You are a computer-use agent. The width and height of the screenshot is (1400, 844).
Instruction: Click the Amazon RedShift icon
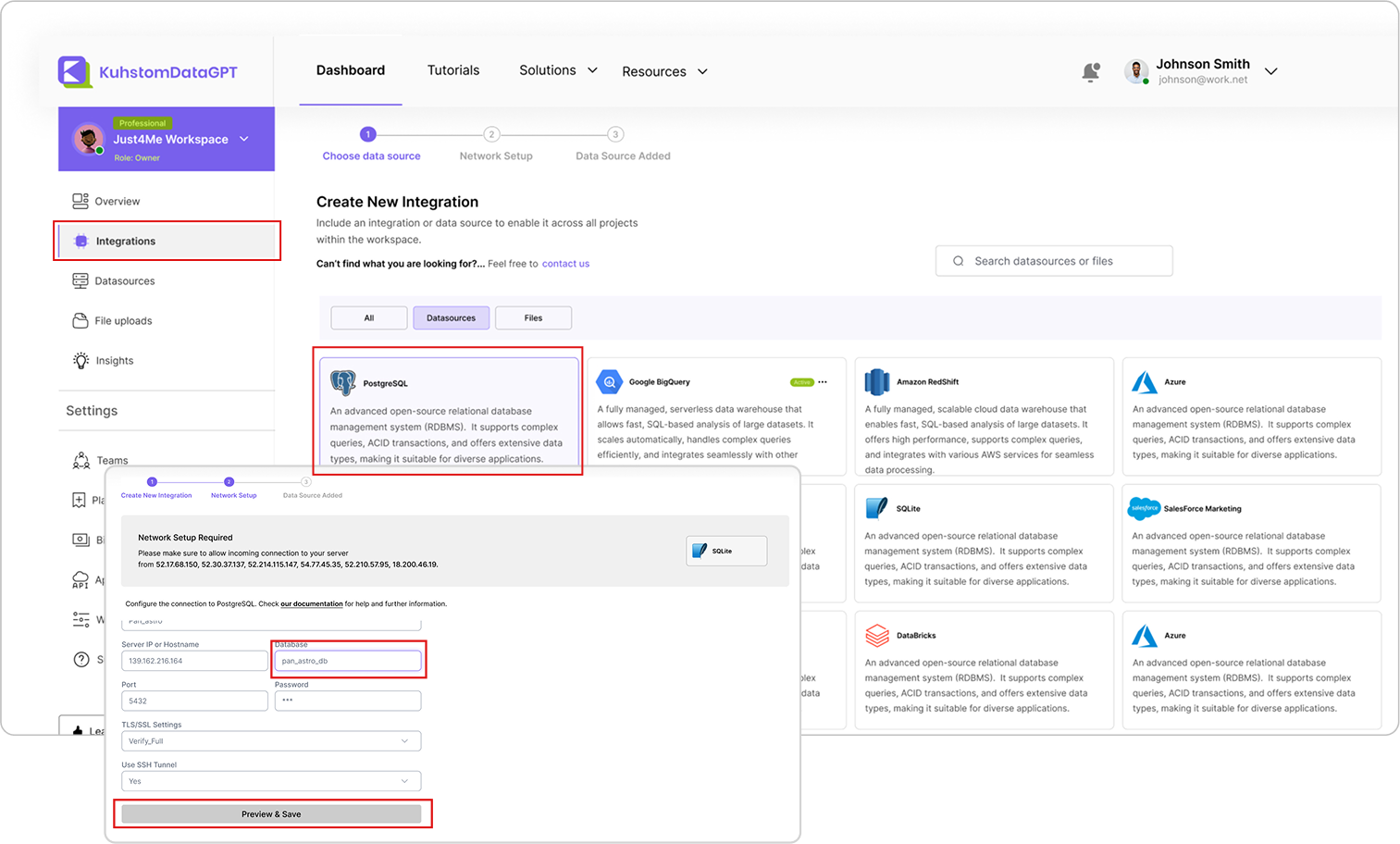[x=876, y=381]
